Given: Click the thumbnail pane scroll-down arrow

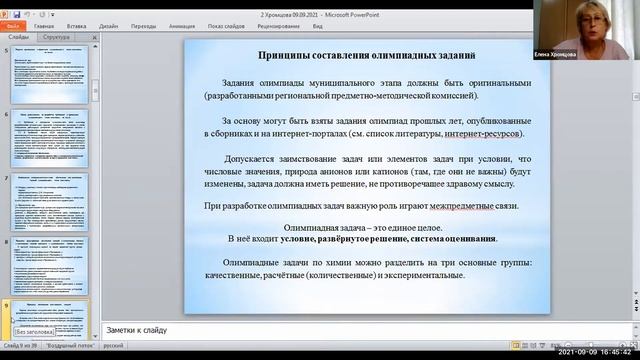Looking at the screenshot, I should click(96, 337).
